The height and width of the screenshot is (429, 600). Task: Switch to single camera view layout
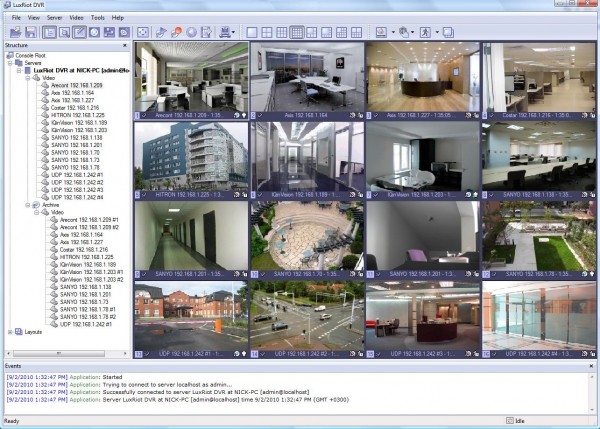252,32
